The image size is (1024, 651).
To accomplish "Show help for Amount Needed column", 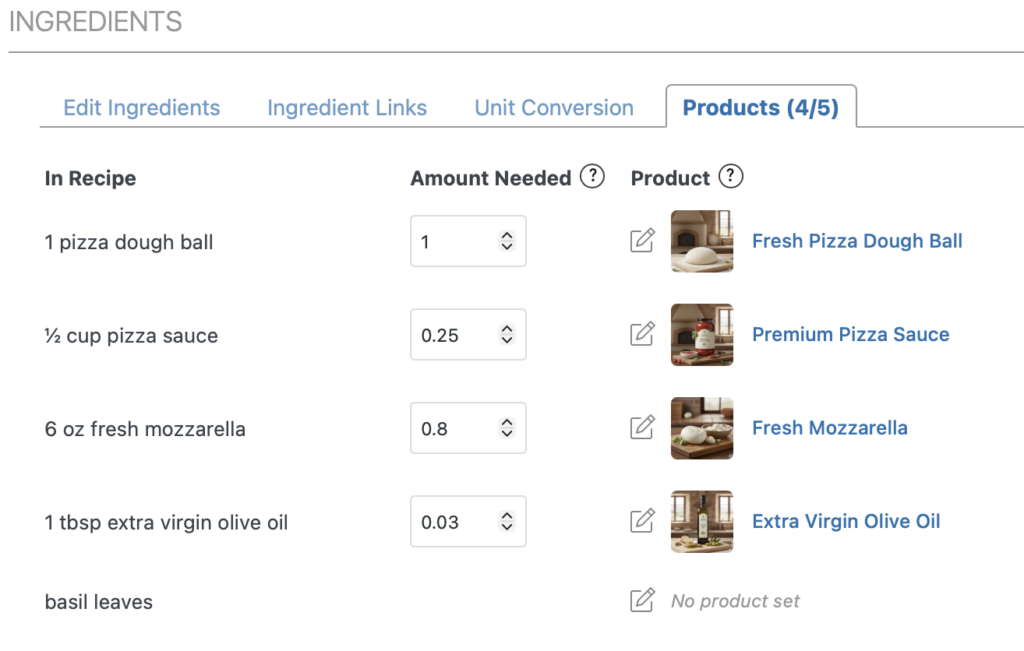I will tap(593, 177).
